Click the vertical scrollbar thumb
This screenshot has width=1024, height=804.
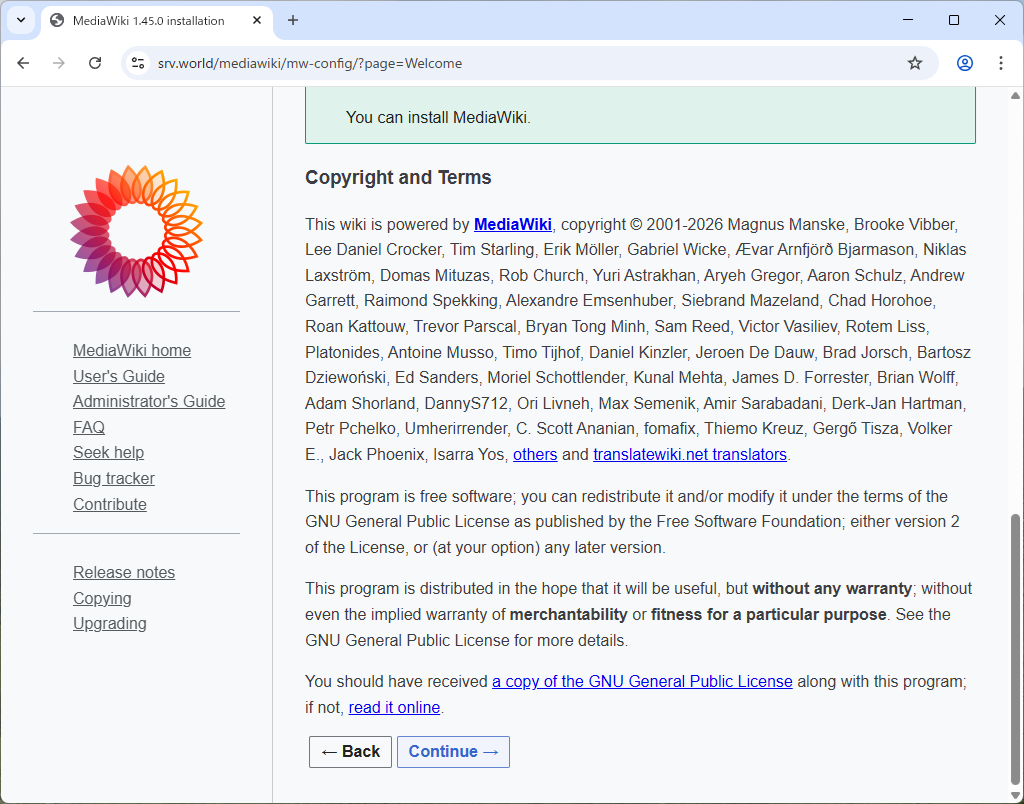(1015, 648)
